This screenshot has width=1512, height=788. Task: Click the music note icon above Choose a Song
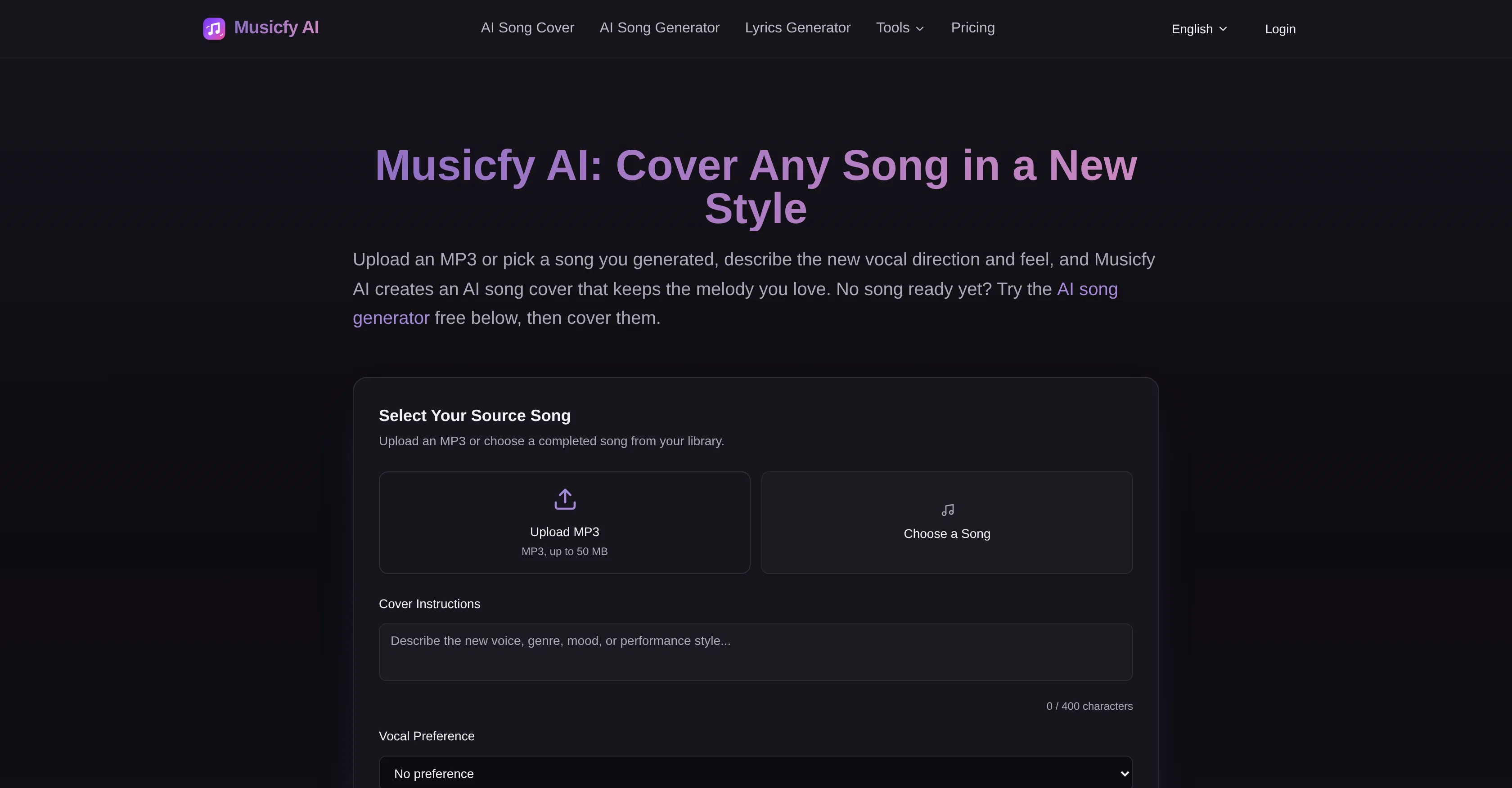point(947,510)
